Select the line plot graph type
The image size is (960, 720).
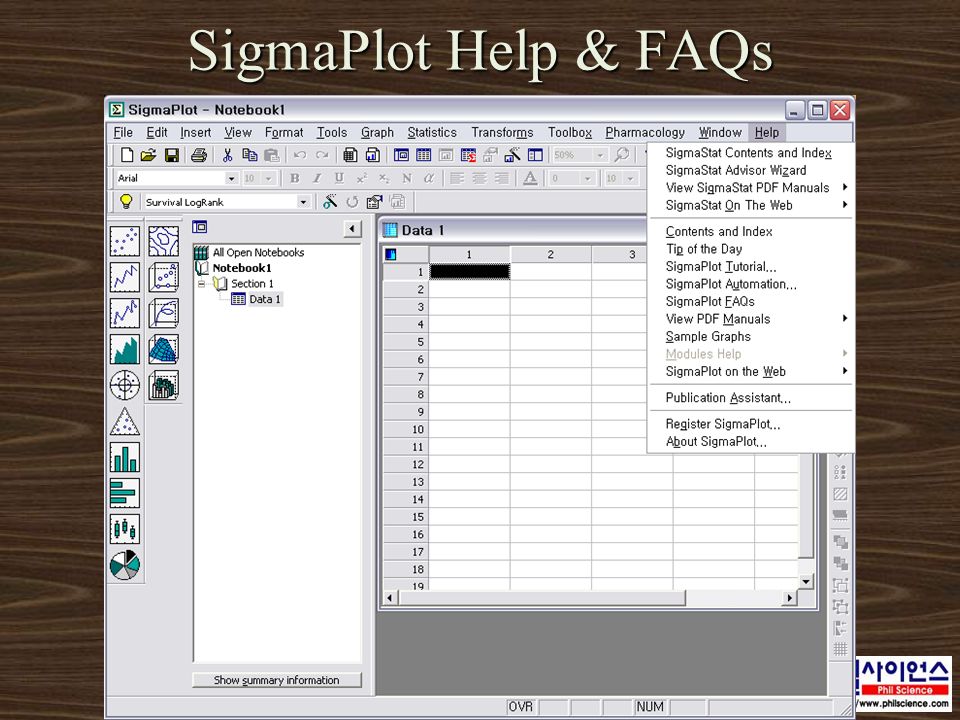click(125, 277)
